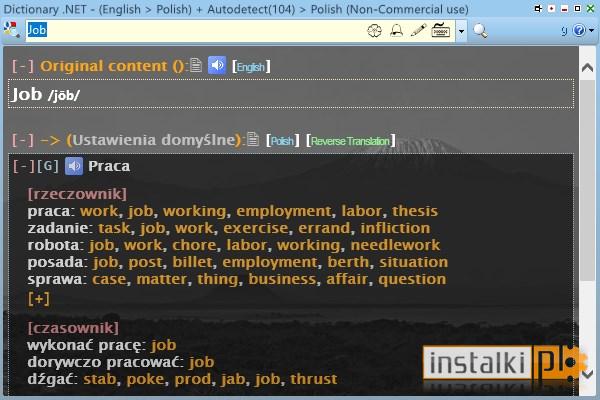
Task: Click 'question' in the sprawa row
Action: 412,279
